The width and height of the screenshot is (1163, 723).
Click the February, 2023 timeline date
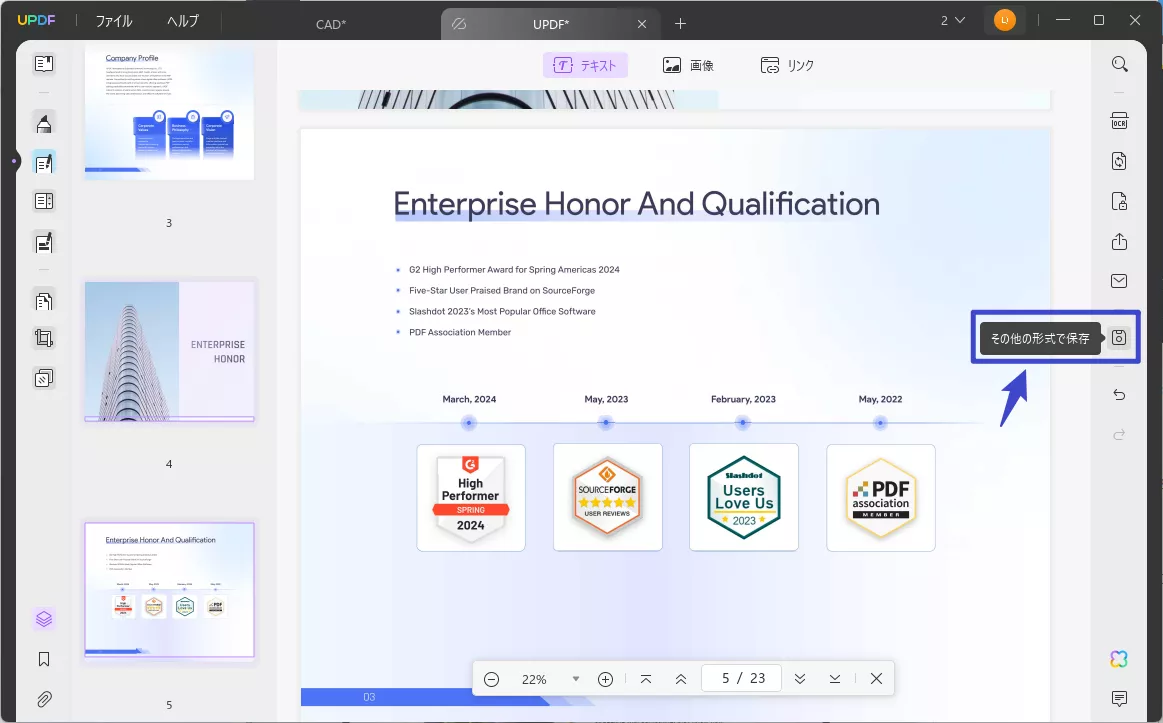[x=743, y=399]
